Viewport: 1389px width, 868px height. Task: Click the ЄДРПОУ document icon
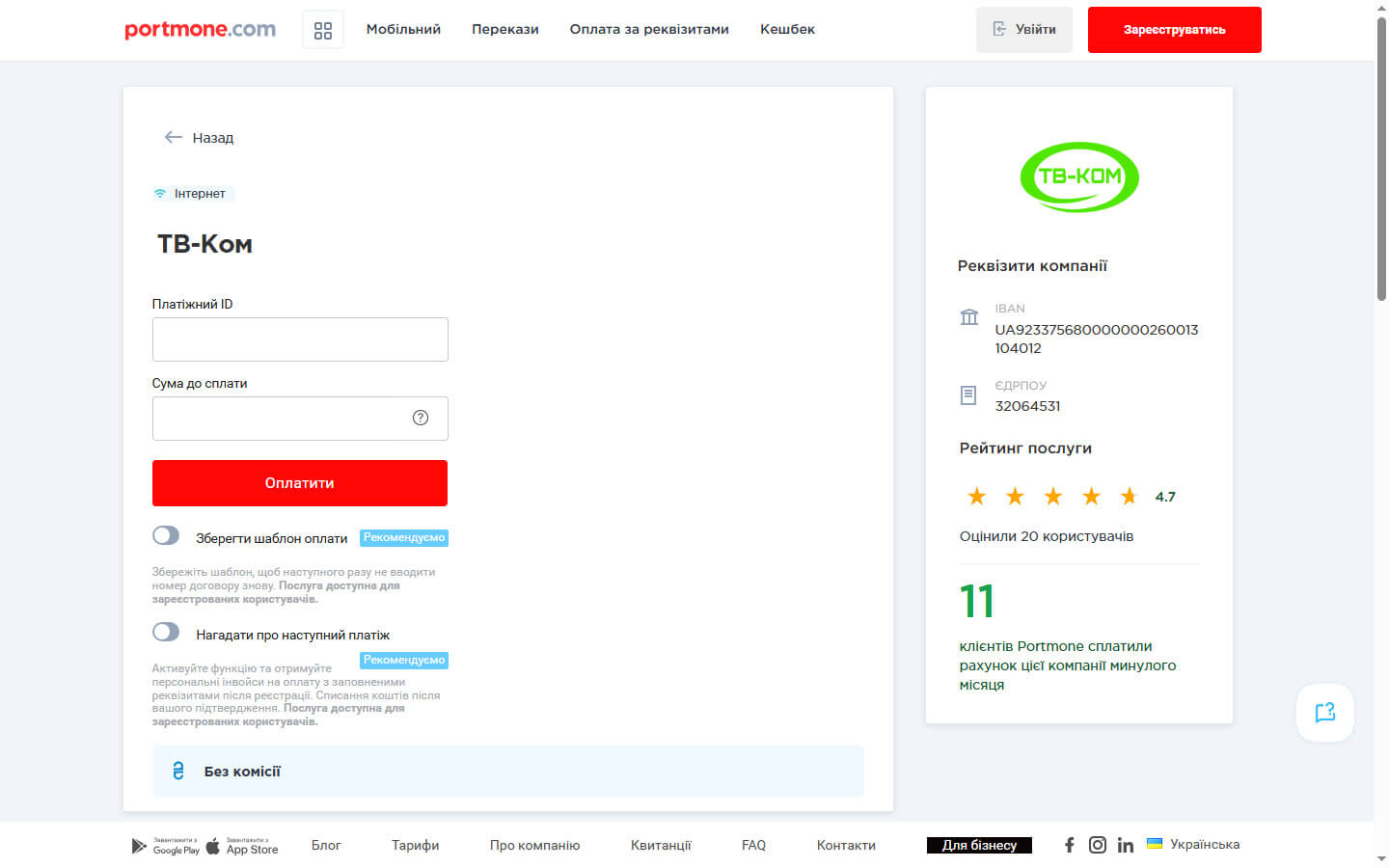coord(968,394)
